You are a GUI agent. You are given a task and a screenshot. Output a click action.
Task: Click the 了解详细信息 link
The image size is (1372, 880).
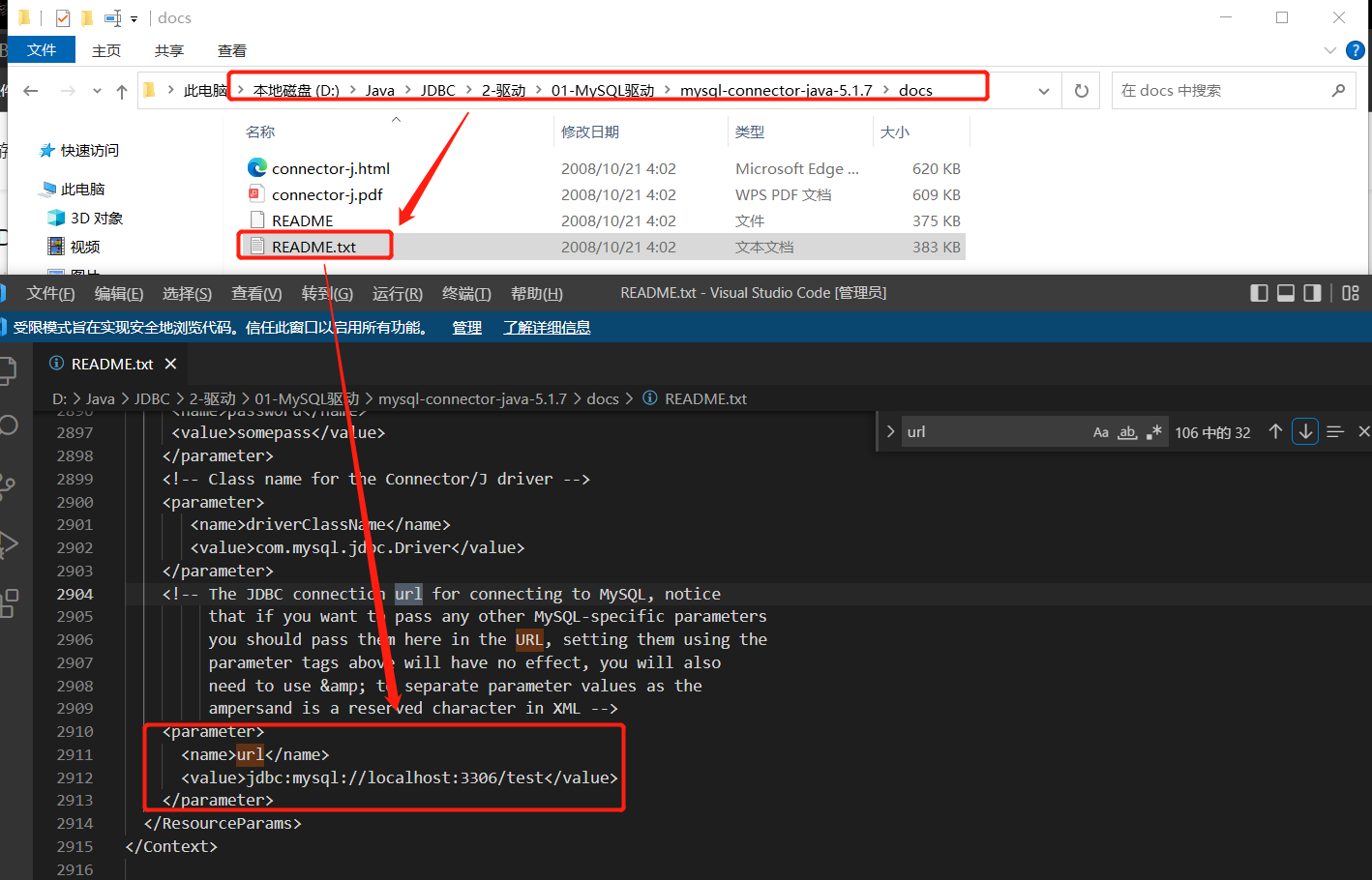547,328
